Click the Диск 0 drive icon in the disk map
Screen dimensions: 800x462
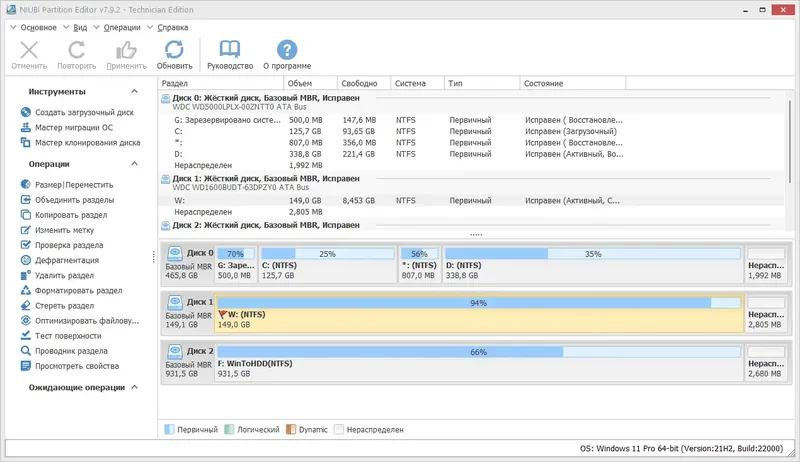(x=175, y=253)
